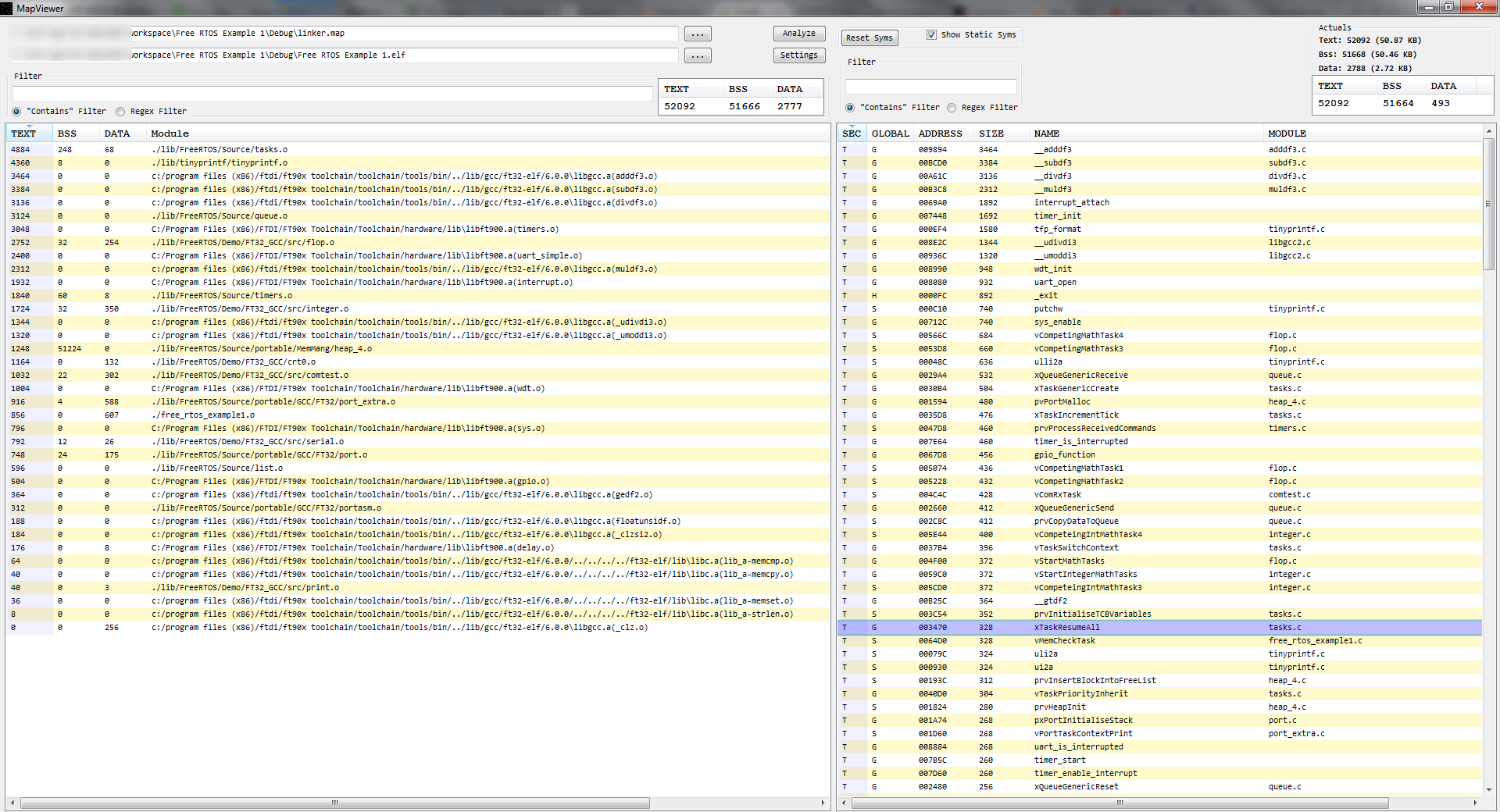Click the left arrow of the symbols horizontal scrollbar
The width and height of the screenshot is (1500, 812).
coord(844,803)
